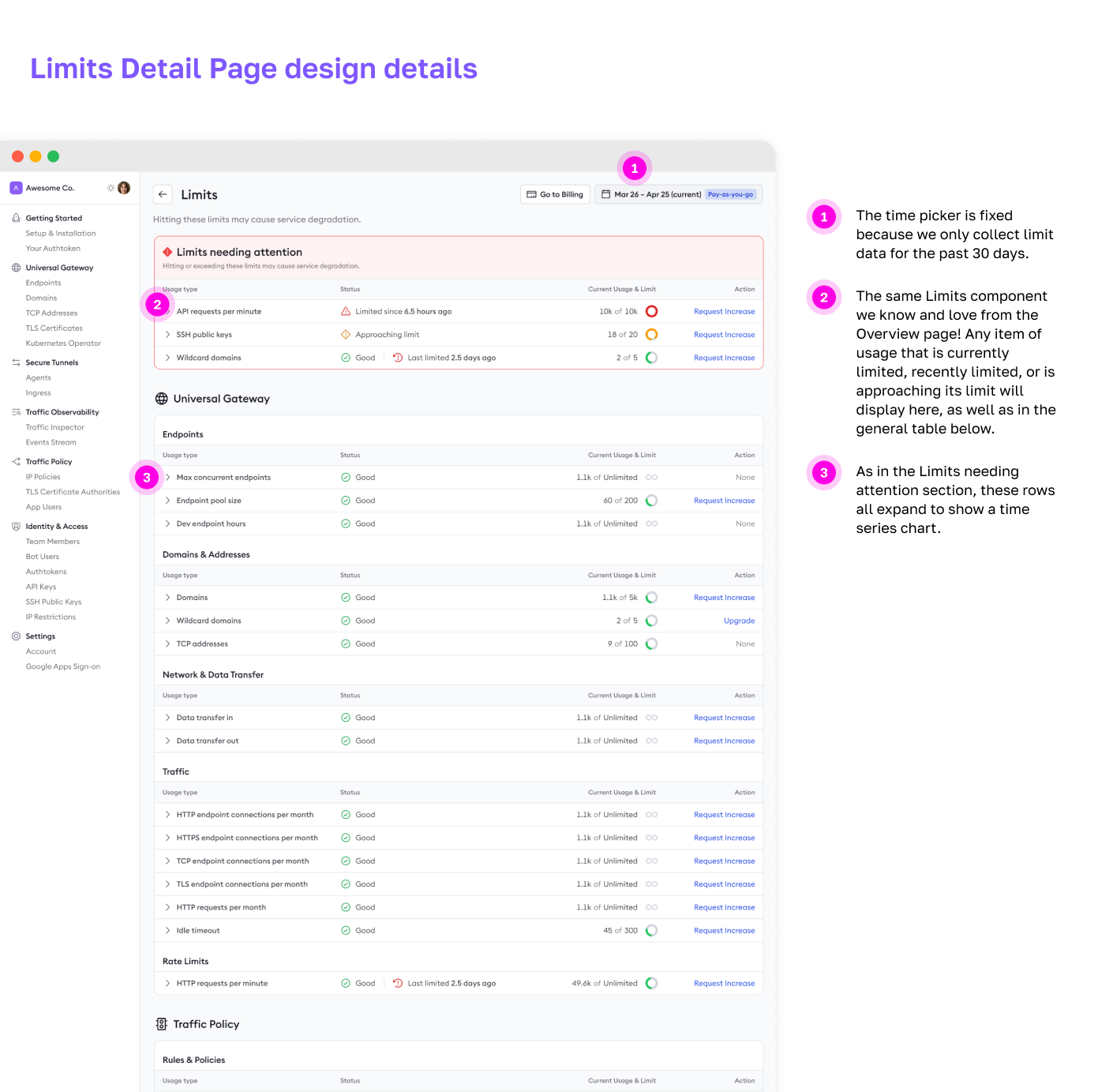
Task: Click the 'Rules & Policies' subsection title
Action: point(193,1060)
